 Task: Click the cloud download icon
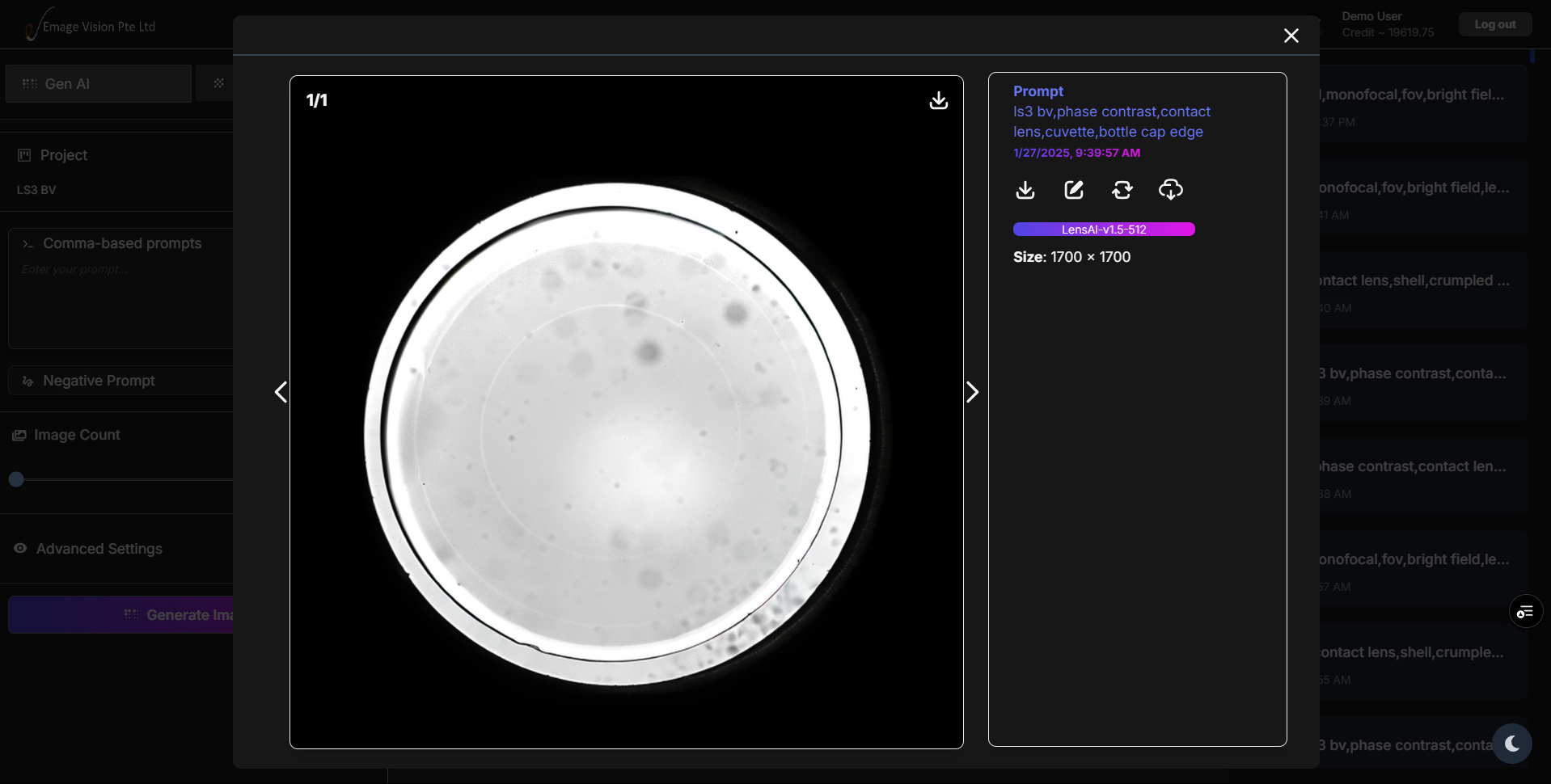[x=1170, y=190]
